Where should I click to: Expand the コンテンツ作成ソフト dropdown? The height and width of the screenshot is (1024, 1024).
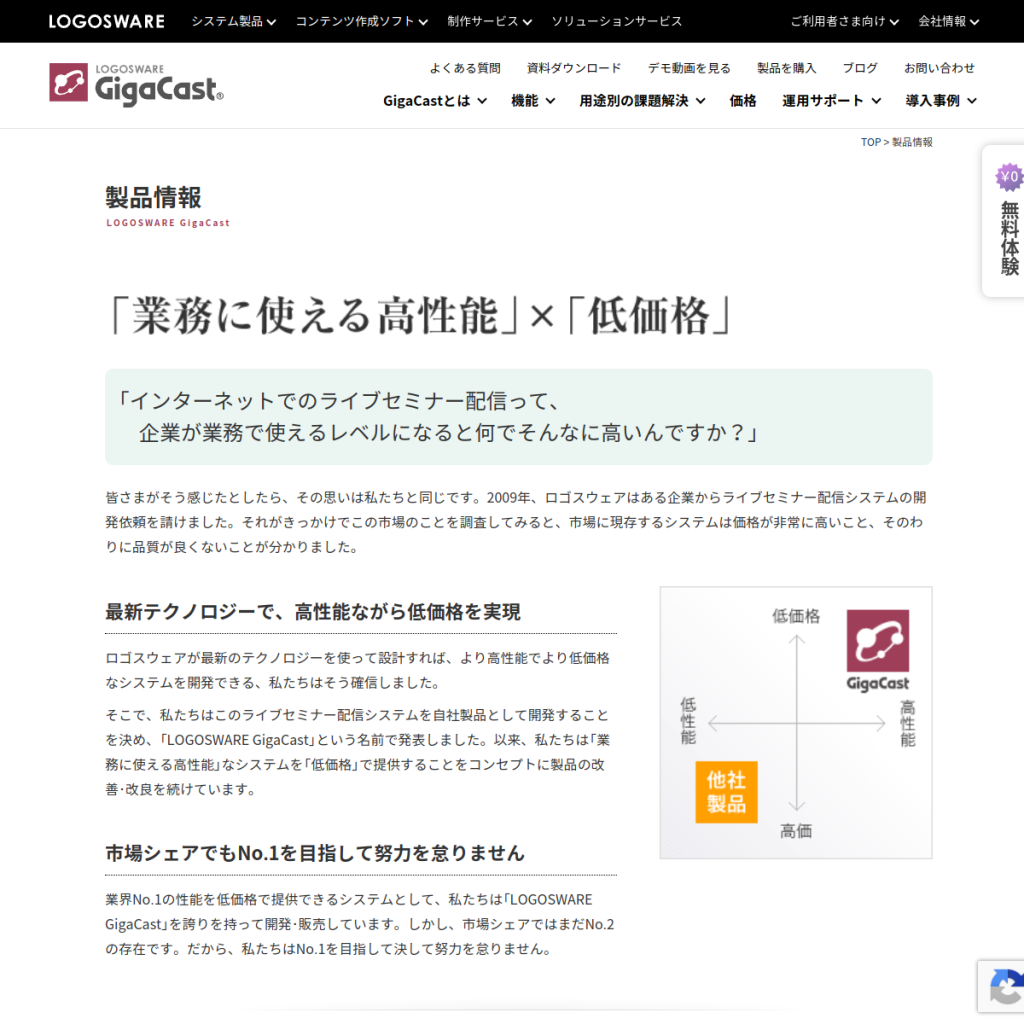tap(361, 22)
